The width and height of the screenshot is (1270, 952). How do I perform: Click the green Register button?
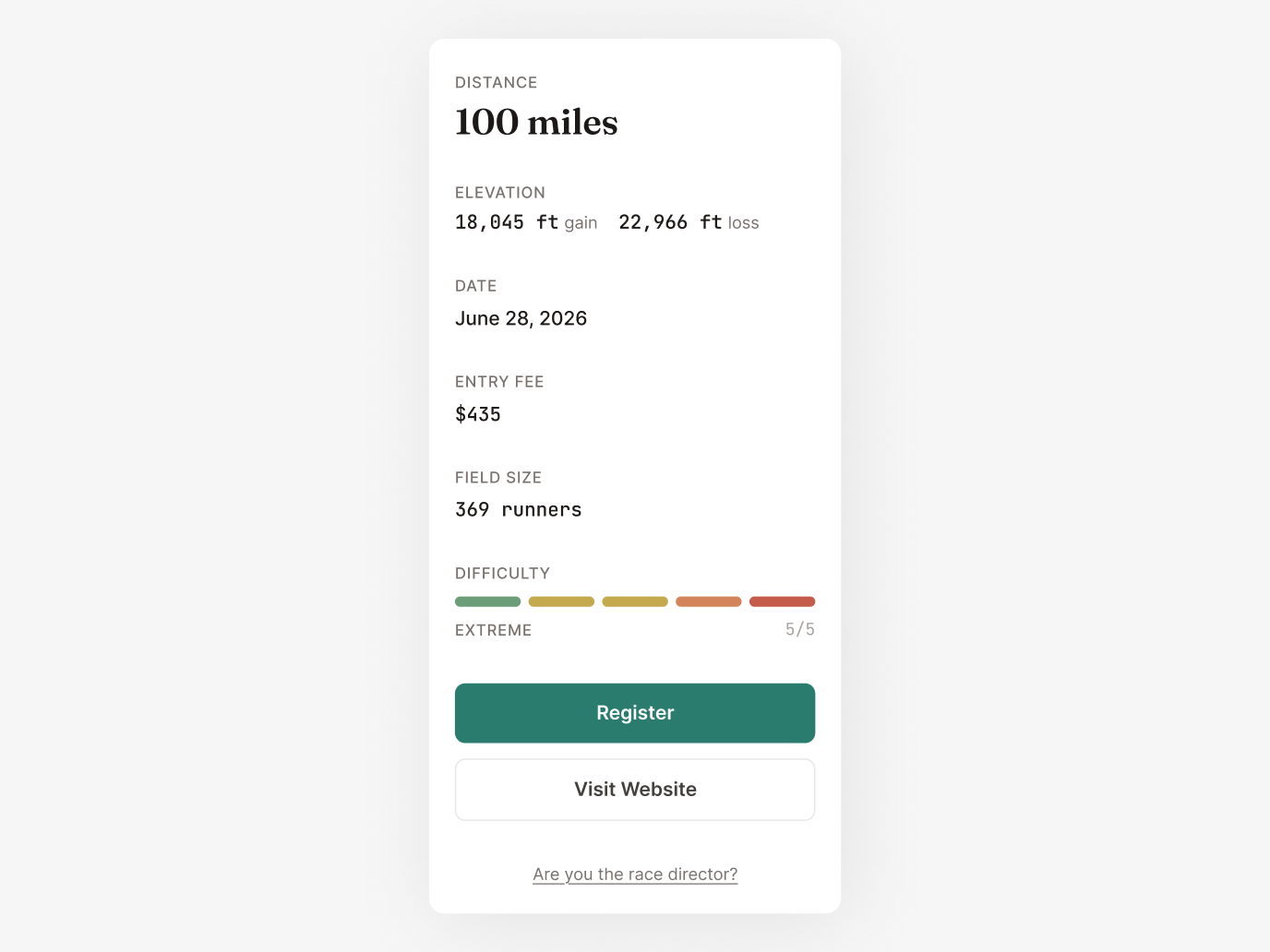[635, 713]
